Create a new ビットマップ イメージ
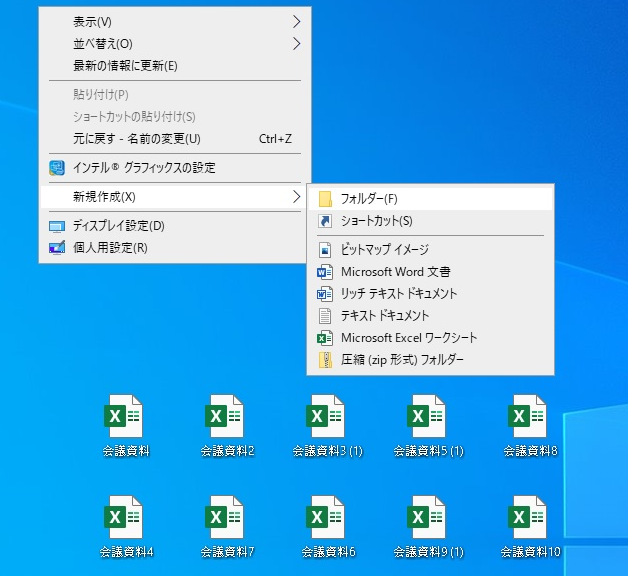Screen dimensions: 628x576 coord(431,250)
